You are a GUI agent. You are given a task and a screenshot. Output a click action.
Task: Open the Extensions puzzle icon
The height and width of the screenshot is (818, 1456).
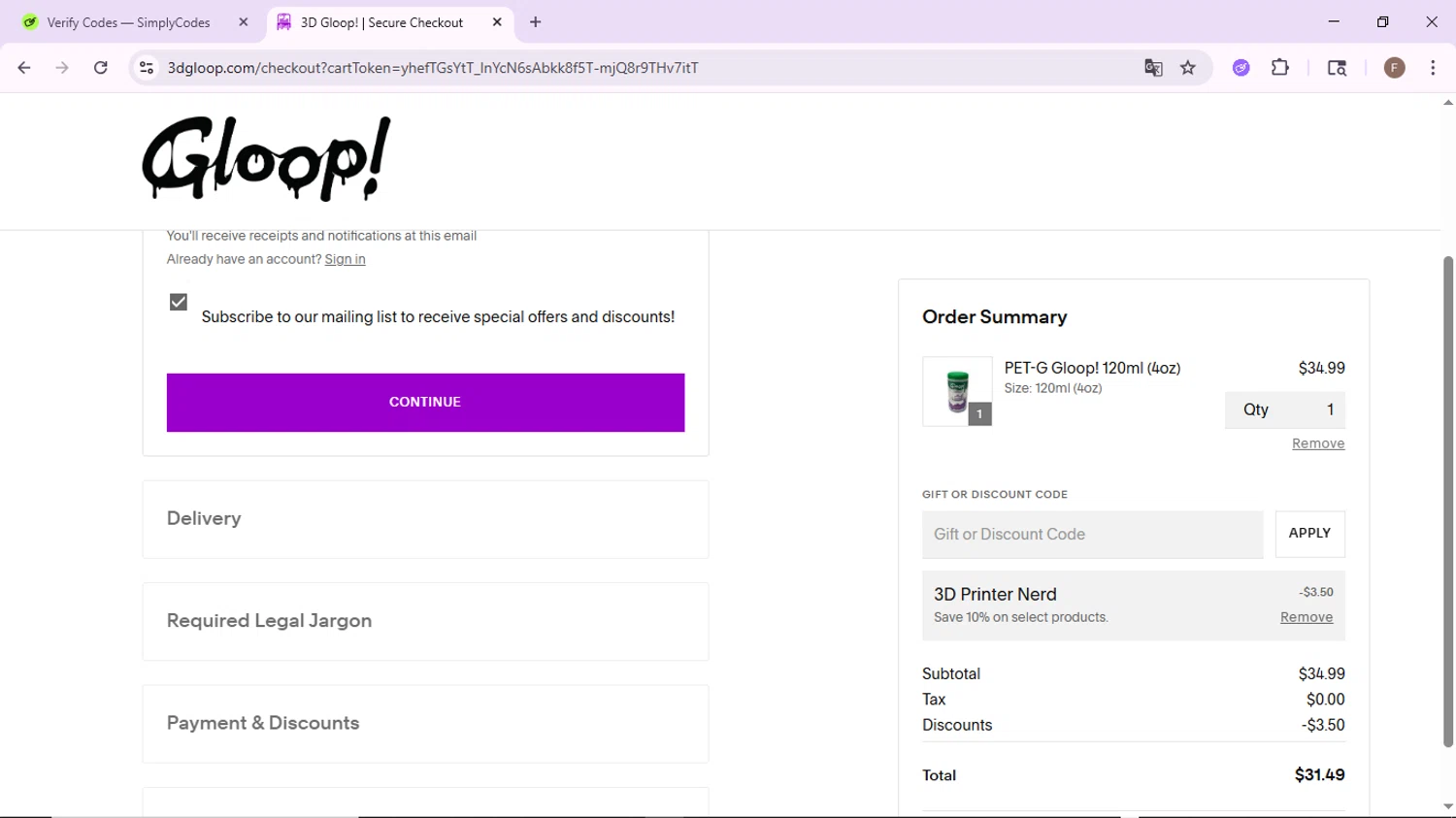click(1280, 68)
